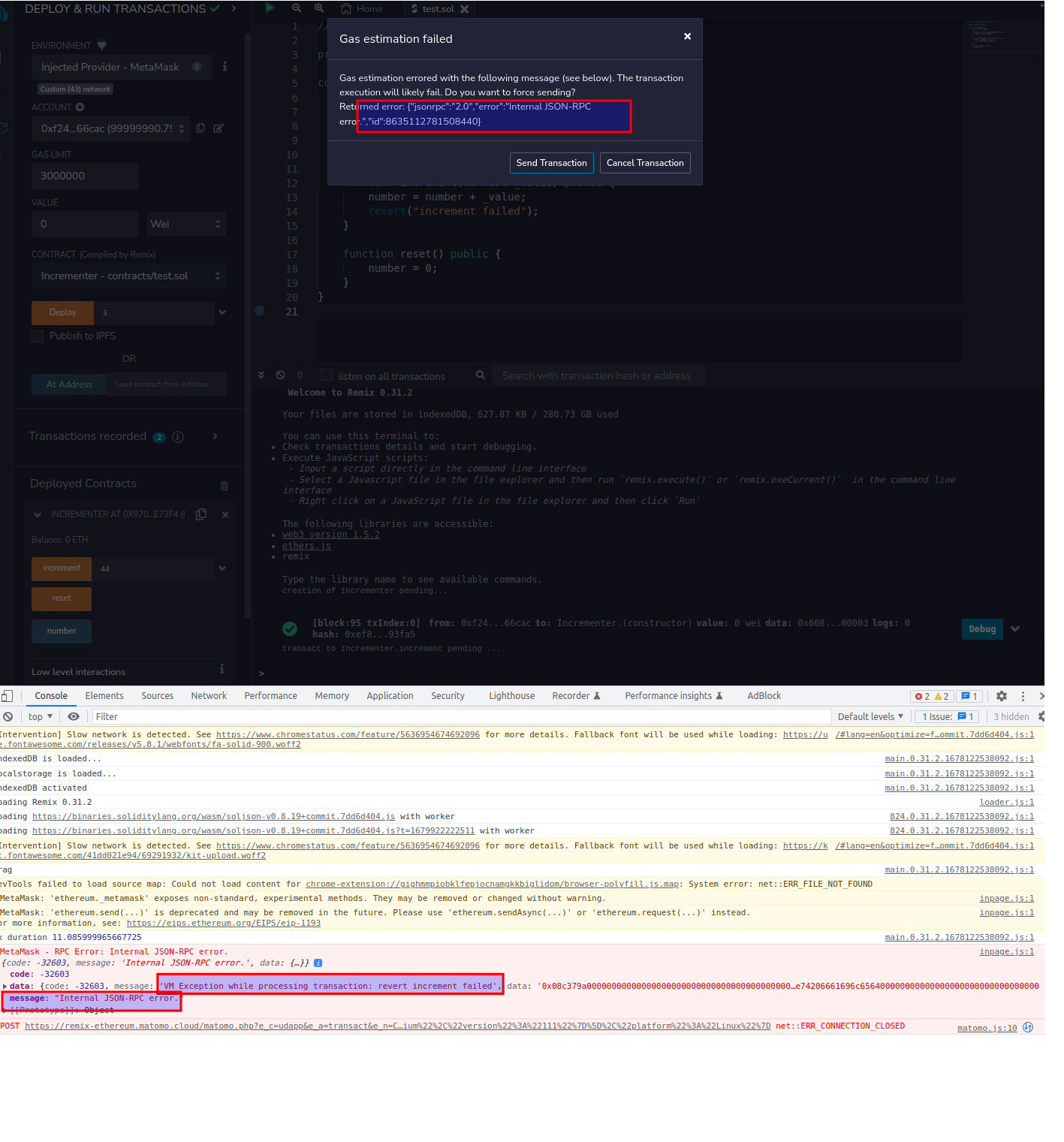1064x1142 pixels.
Task: Search the terminal with the magnifier icon
Action: point(481,375)
